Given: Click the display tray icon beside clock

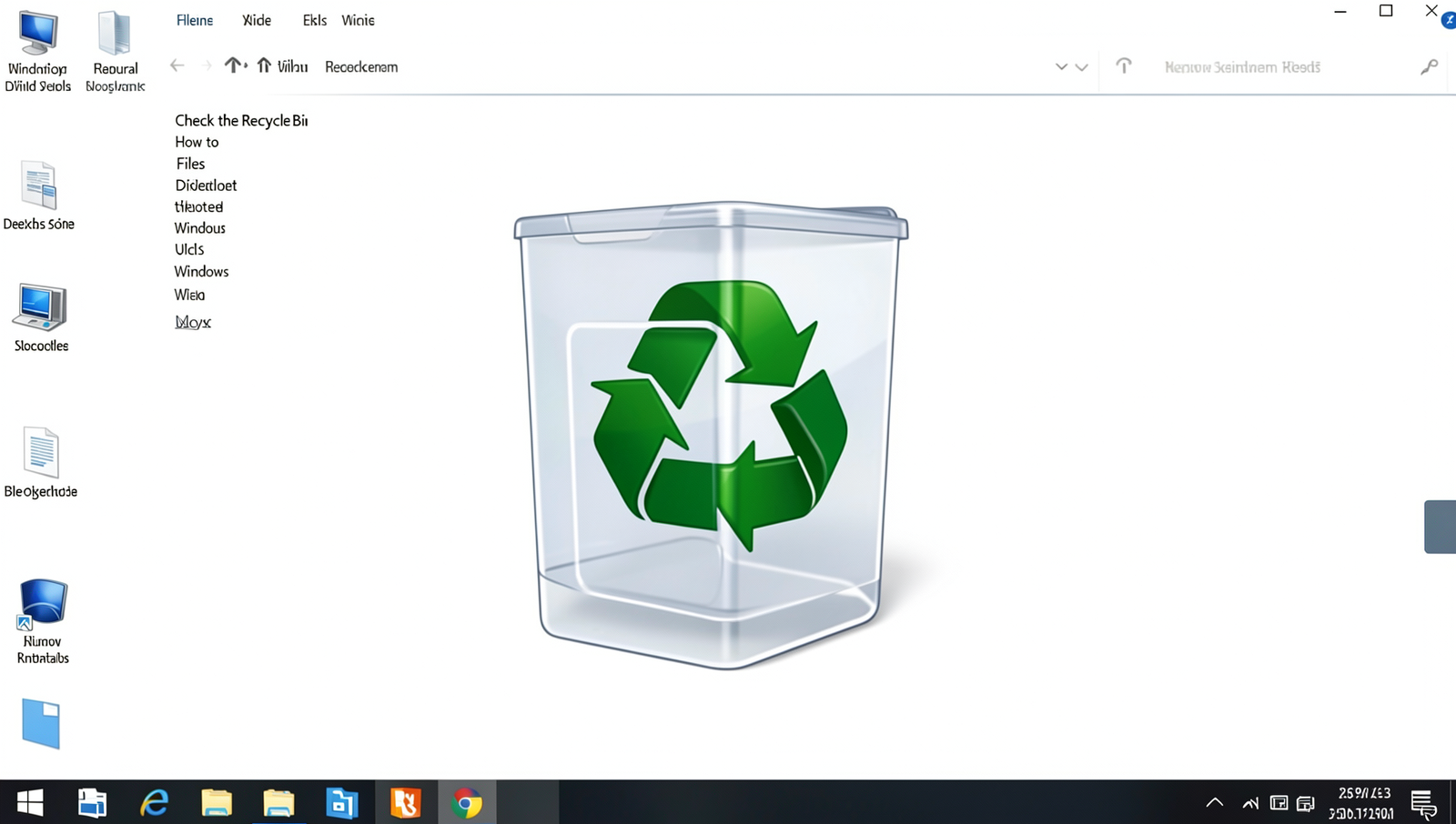Looking at the screenshot, I should [x=1306, y=803].
